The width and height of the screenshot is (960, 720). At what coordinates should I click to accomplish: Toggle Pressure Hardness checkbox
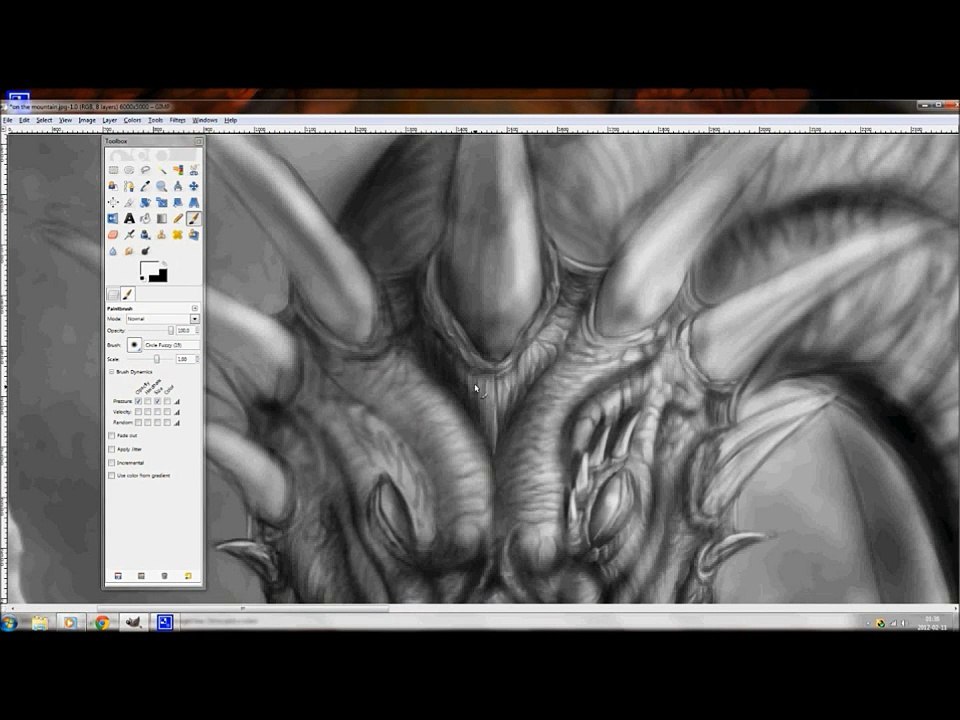point(148,401)
